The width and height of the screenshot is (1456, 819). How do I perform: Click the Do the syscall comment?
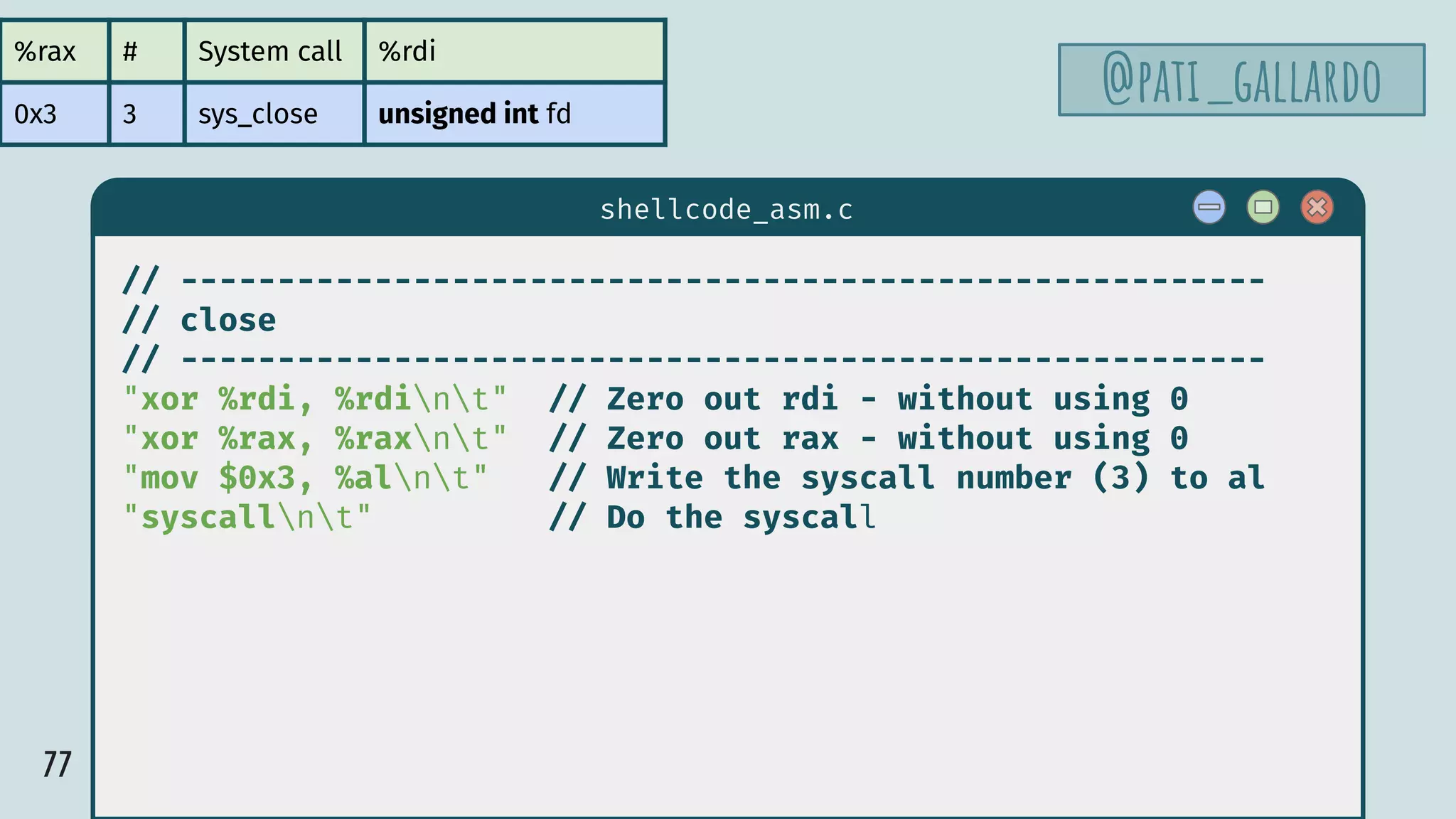(x=712, y=517)
